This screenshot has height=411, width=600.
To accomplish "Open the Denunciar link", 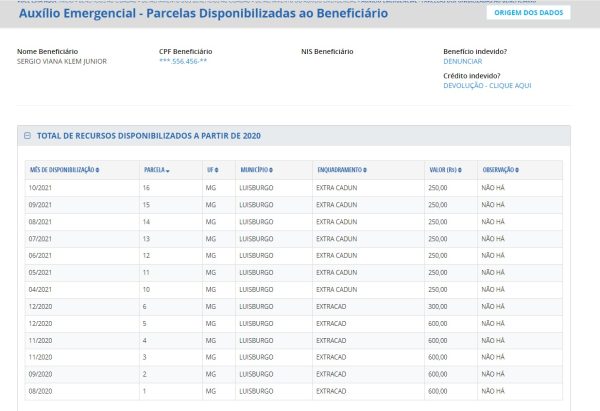I will pos(462,61).
